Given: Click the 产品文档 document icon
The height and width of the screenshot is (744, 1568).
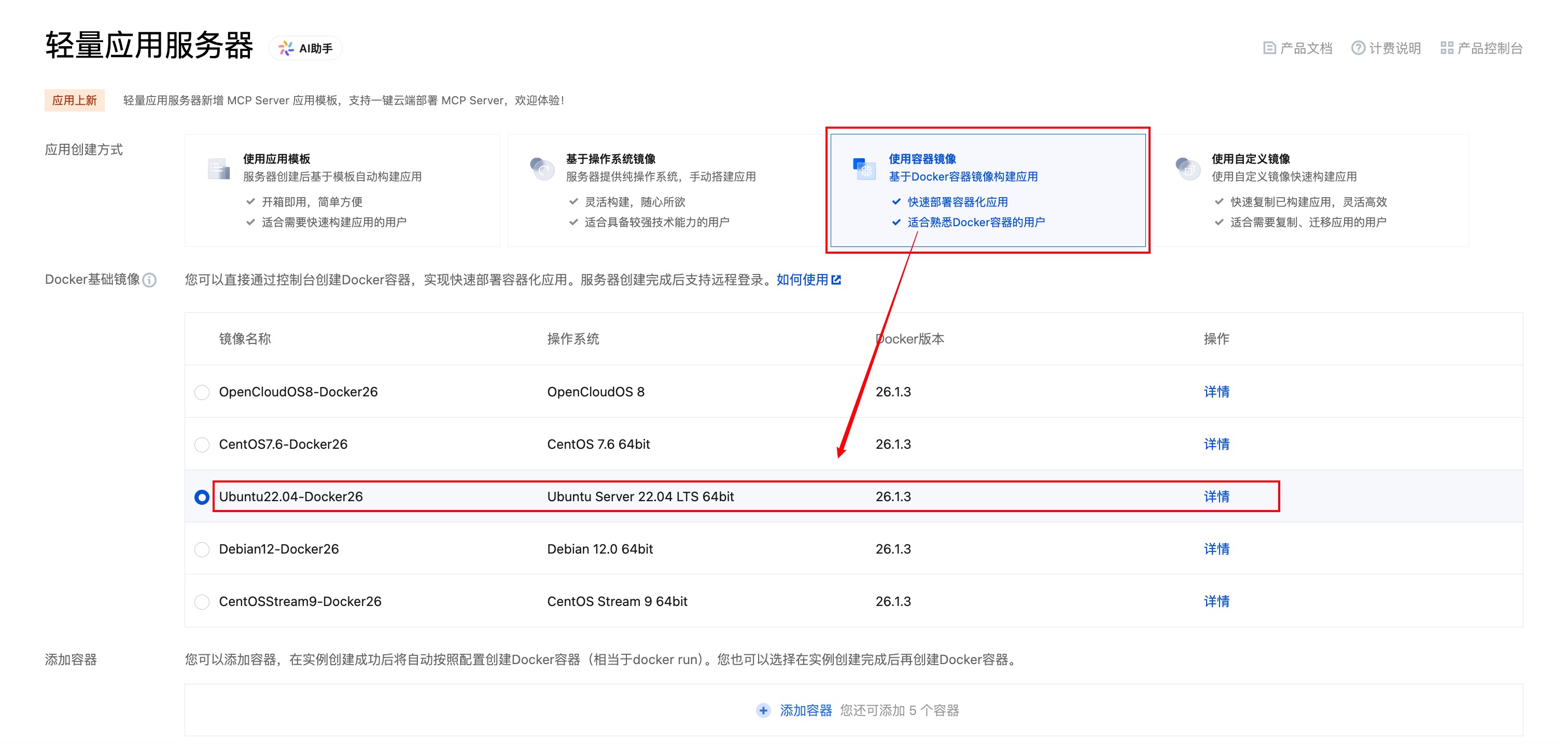Looking at the screenshot, I should click(1269, 48).
